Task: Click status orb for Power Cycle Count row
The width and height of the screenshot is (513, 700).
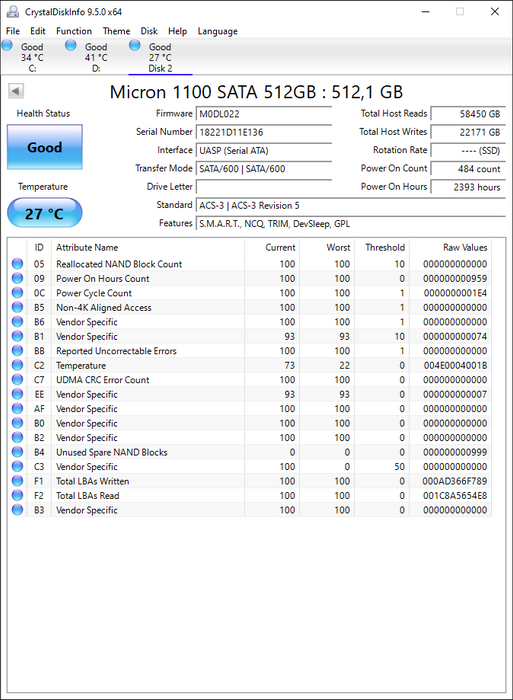Action: 17,293
